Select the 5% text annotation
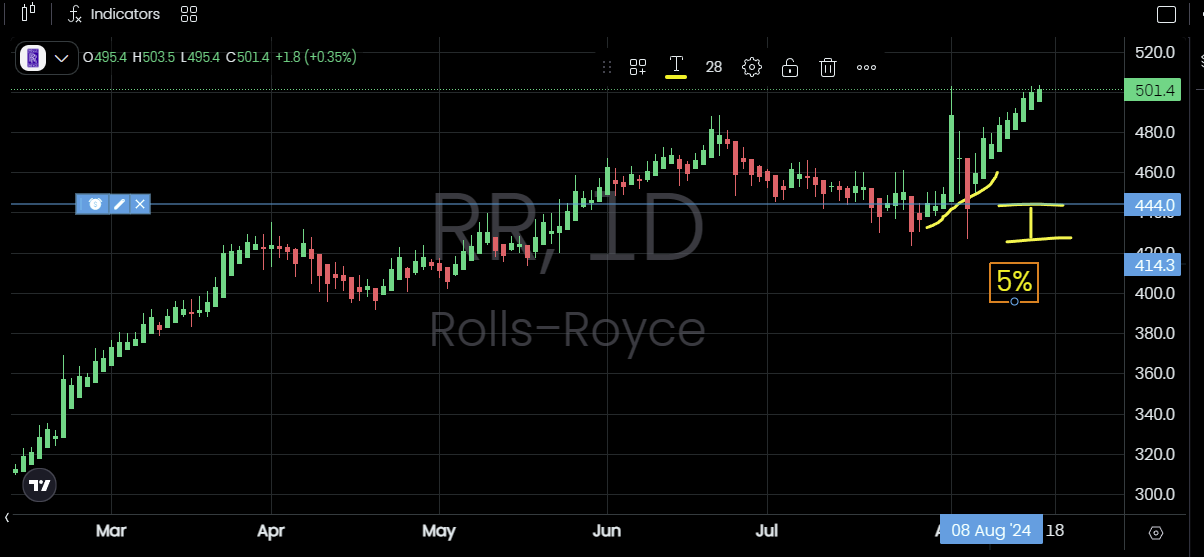The height and width of the screenshot is (557, 1204). tap(1014, 281)
